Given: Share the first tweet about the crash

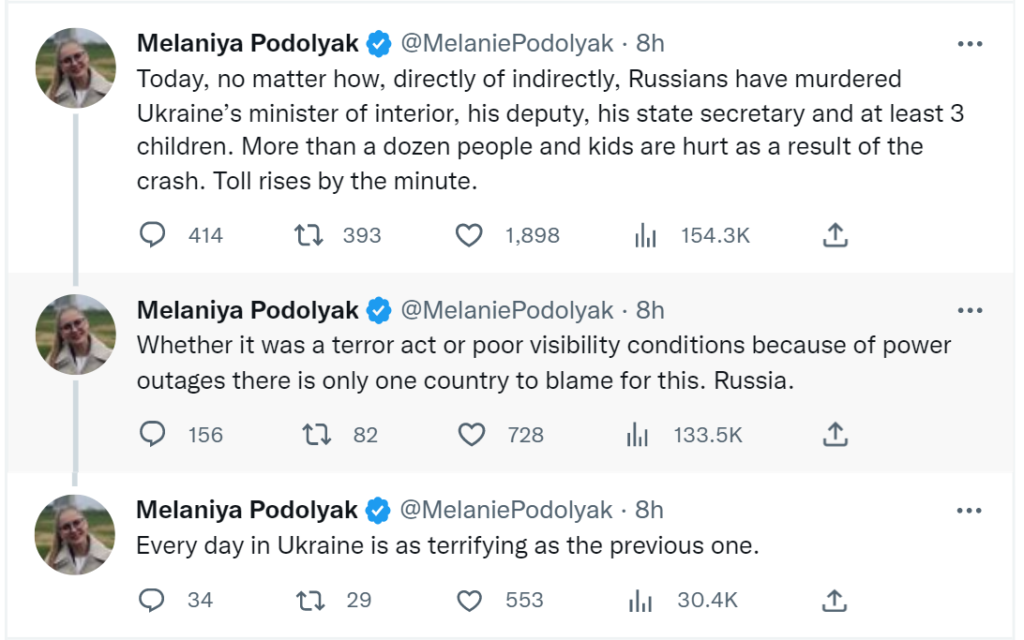Looking at the screenshot, I should click(x=835, y=235).
